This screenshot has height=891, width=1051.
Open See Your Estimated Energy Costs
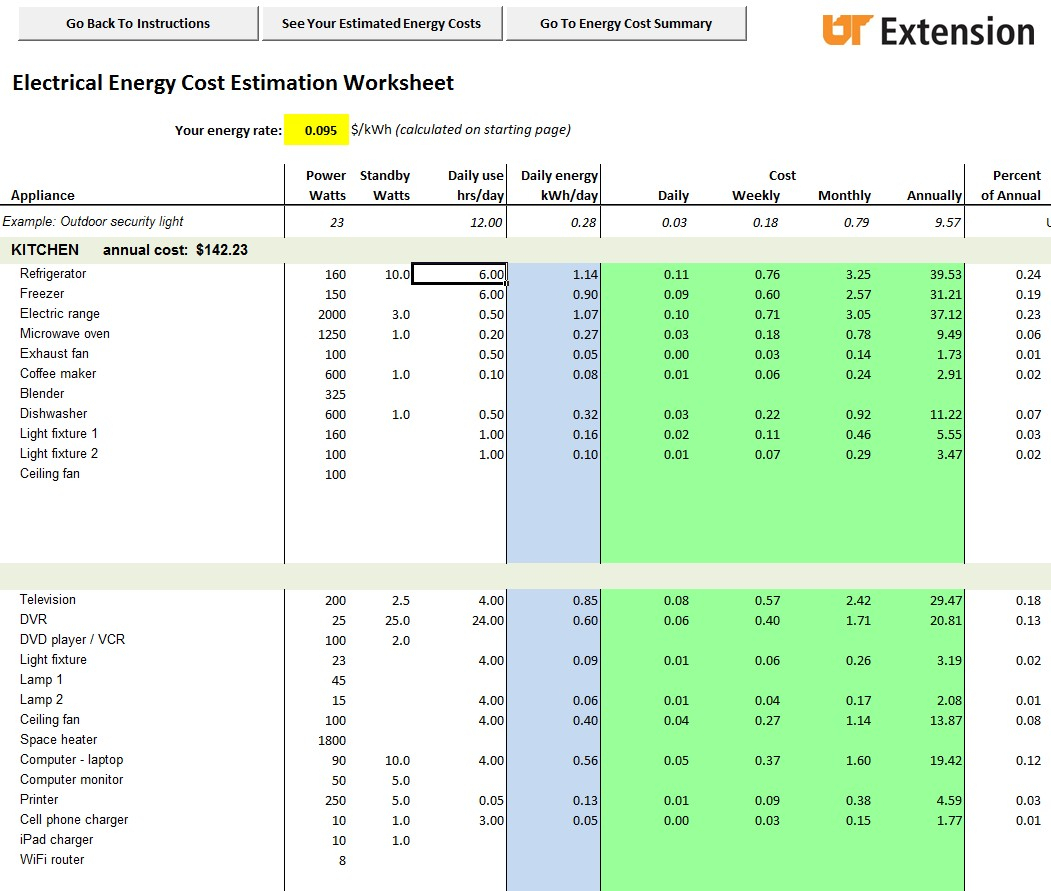(x=381, y=23)
